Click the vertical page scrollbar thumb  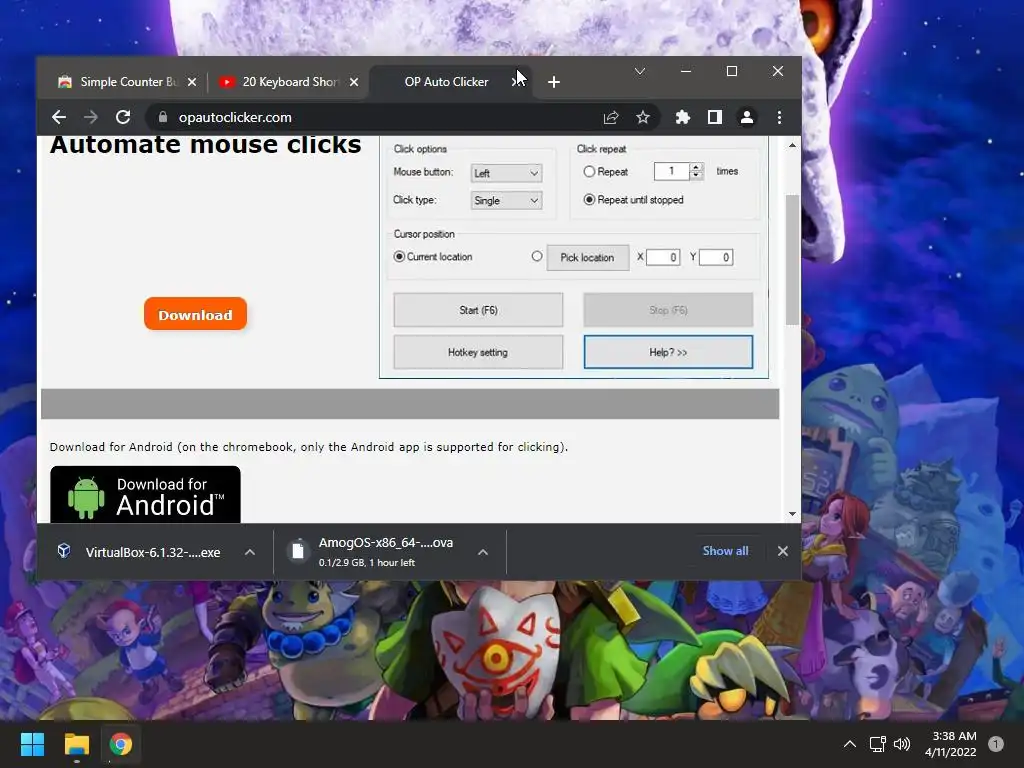tap(792, 260)
